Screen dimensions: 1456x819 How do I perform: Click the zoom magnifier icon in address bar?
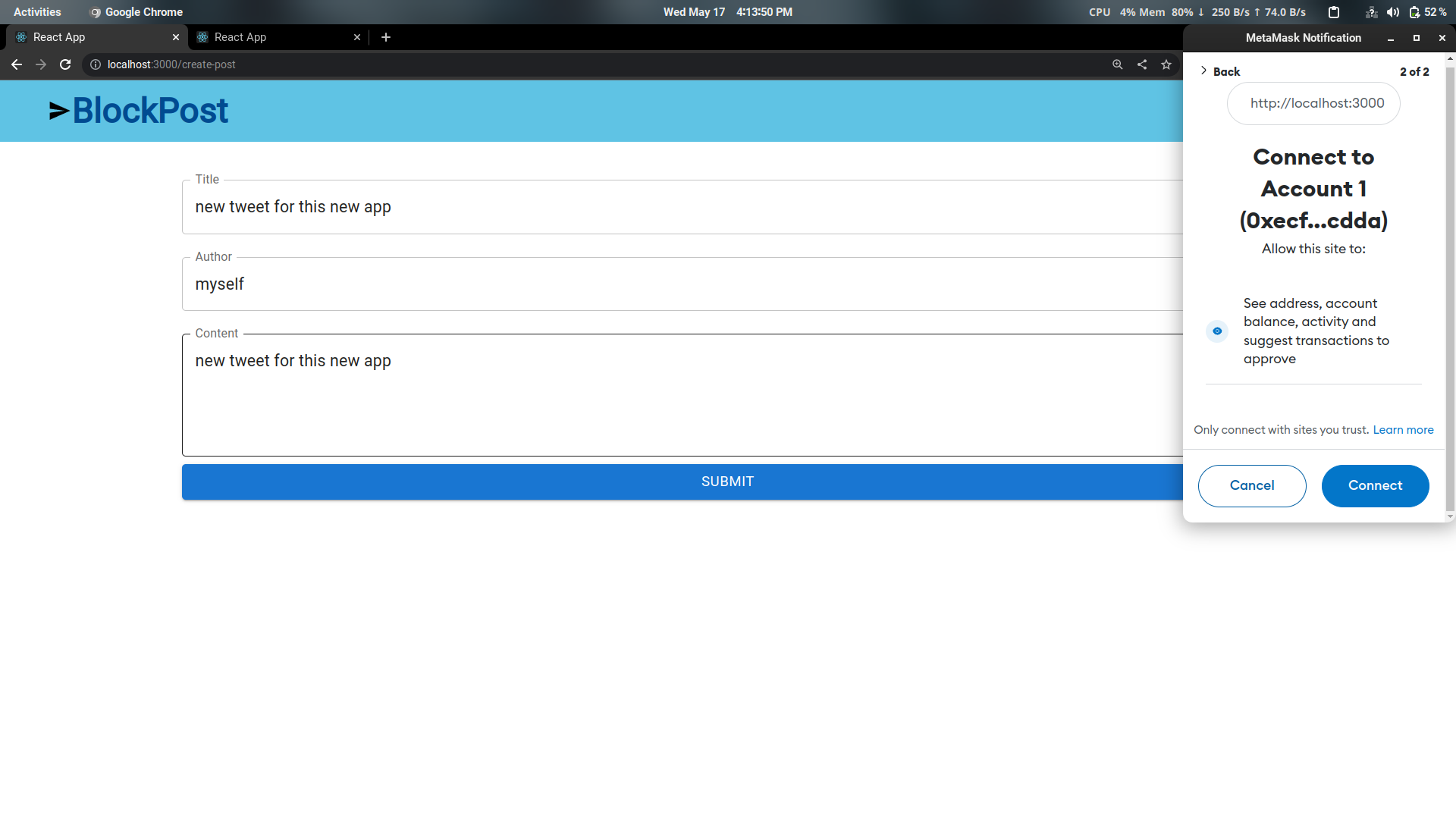pos(1117,64)
